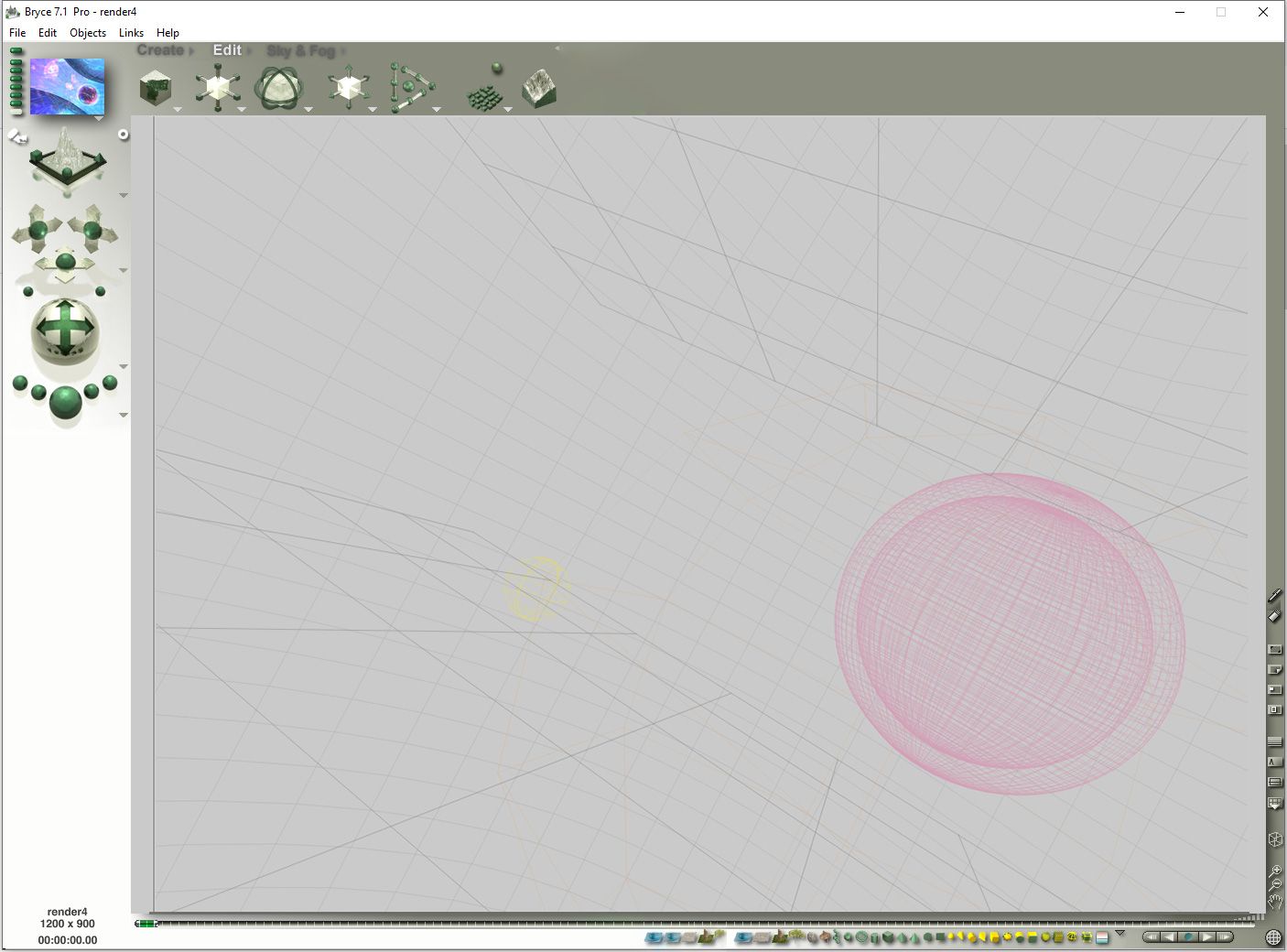Open the Terrain editor icon
This screenshot has width=1287, height=952.
538,88
